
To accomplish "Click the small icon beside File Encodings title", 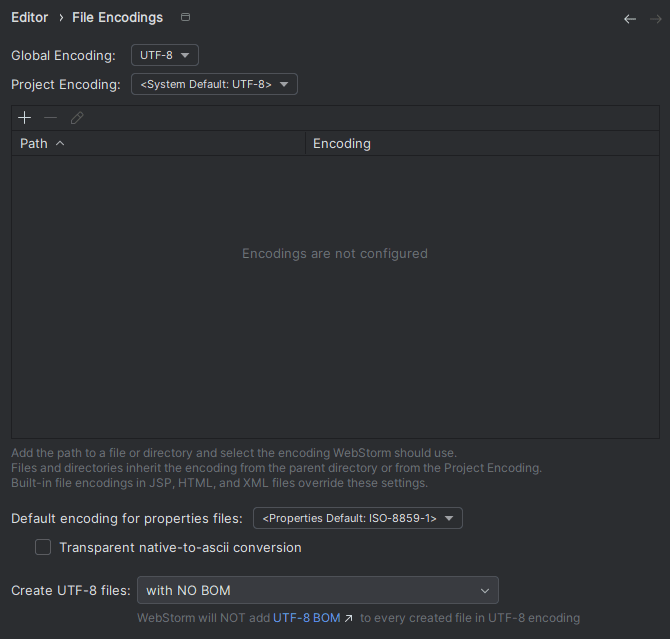I will 185,18.
